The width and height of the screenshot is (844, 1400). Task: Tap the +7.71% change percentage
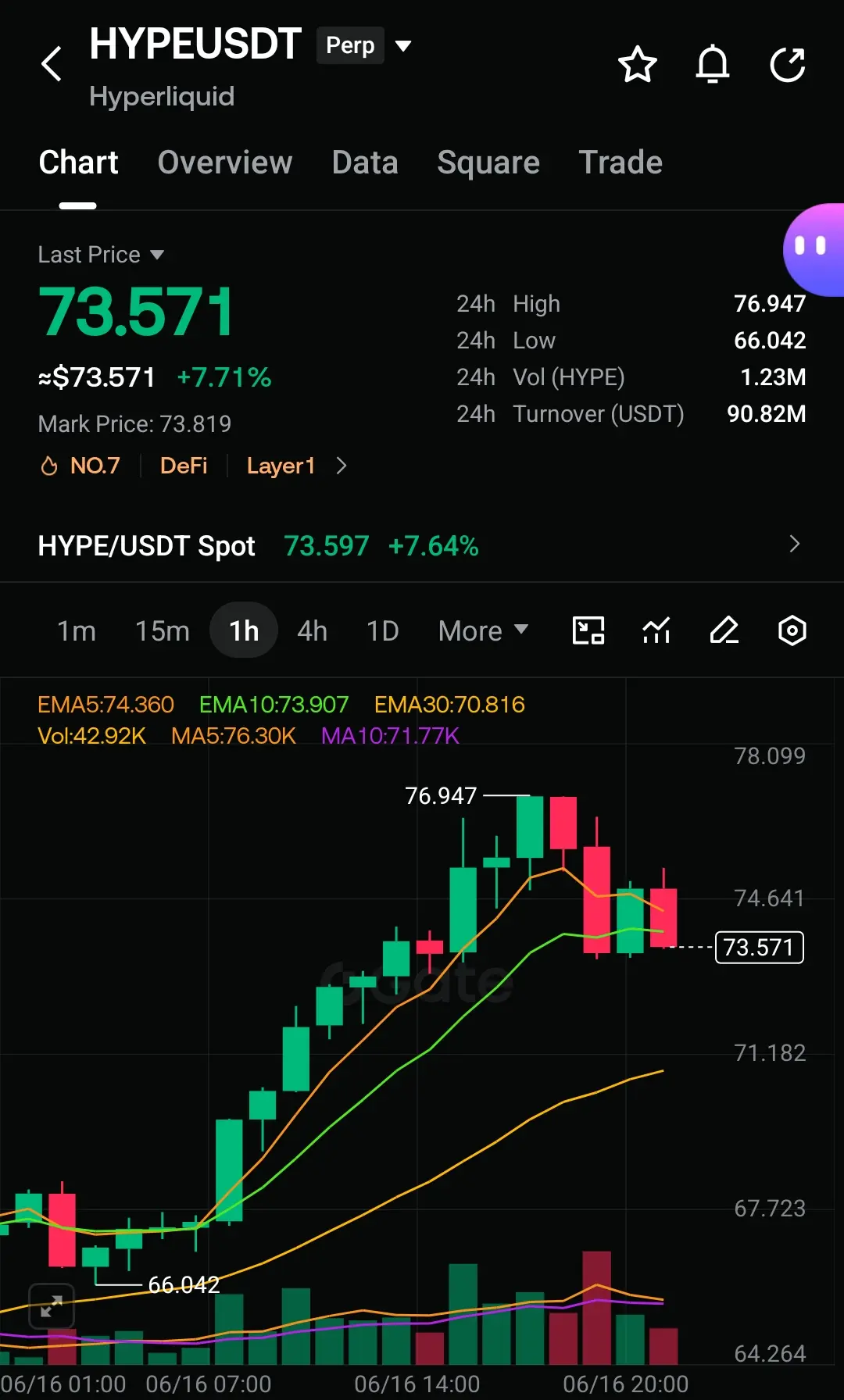(224, 378)
